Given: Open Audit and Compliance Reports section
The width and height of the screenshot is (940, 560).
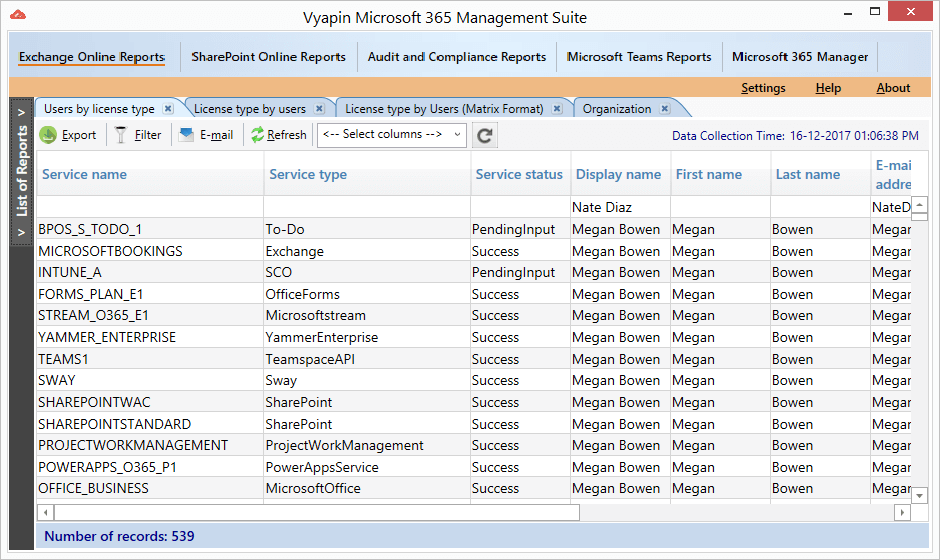Looking at the screenshot, I should point(457,57).
